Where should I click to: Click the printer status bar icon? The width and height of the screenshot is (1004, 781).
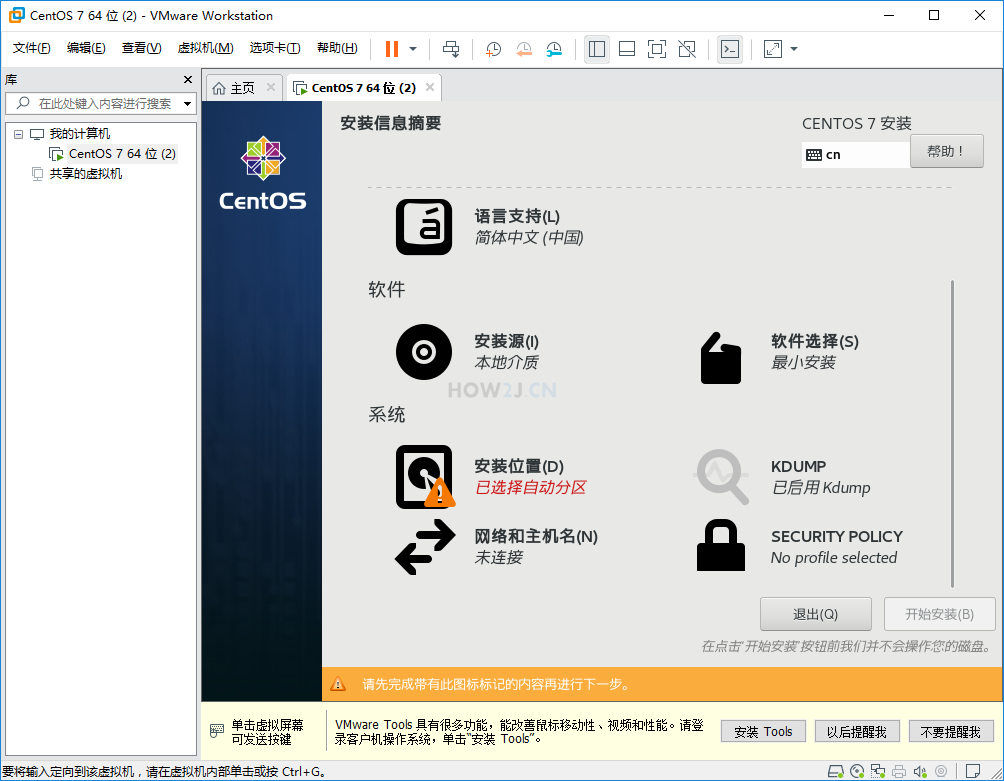[899, 771]
